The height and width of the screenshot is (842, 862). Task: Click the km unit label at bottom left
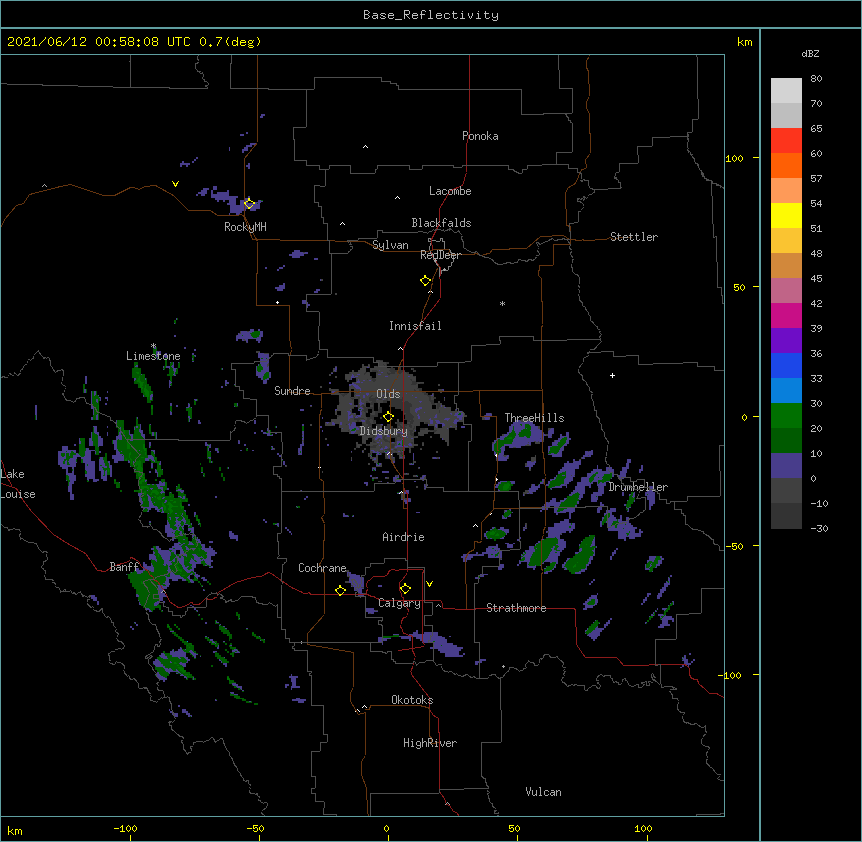[x=15, y=830]
